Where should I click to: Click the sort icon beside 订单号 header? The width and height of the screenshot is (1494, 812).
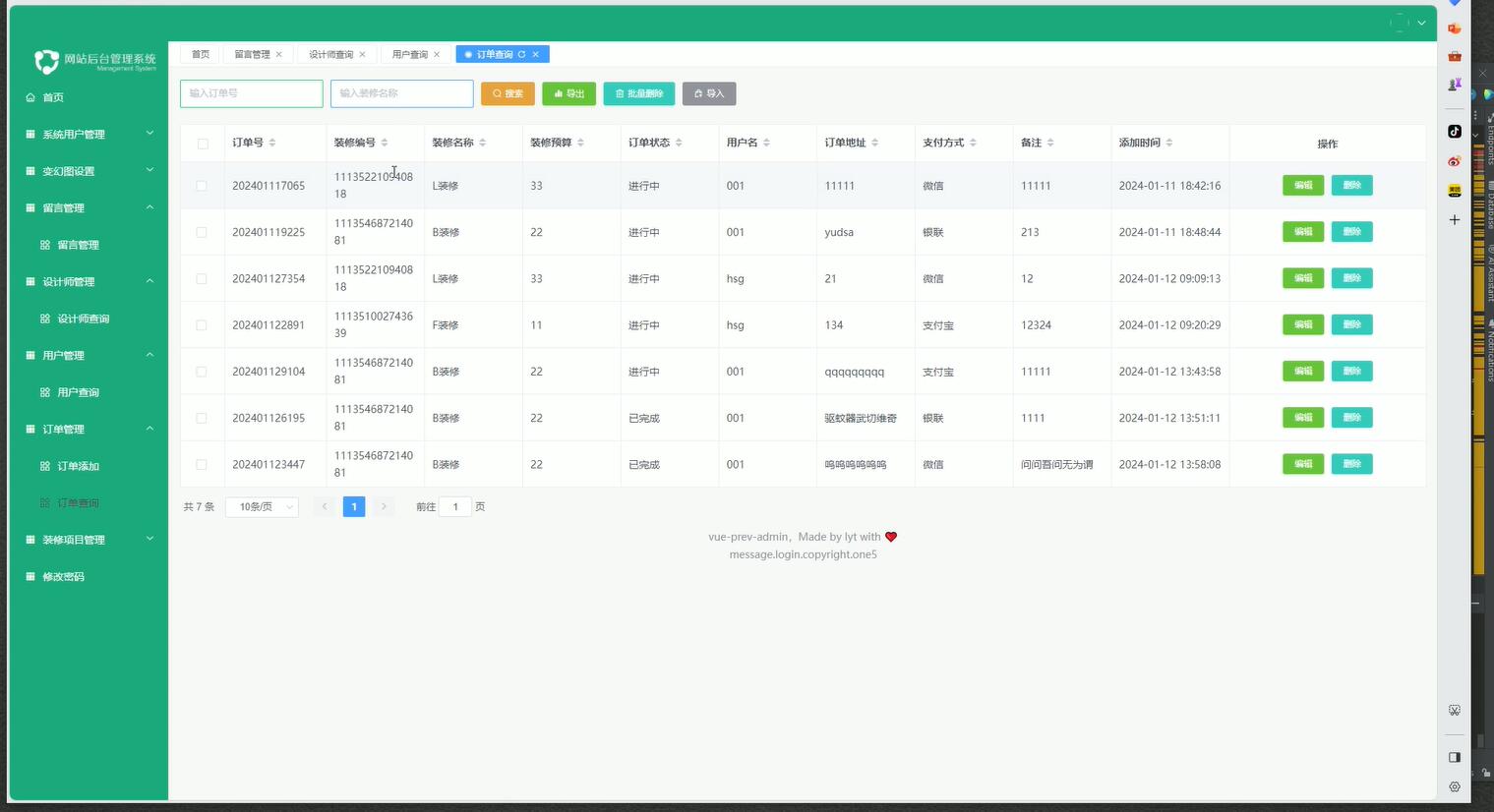272,144
